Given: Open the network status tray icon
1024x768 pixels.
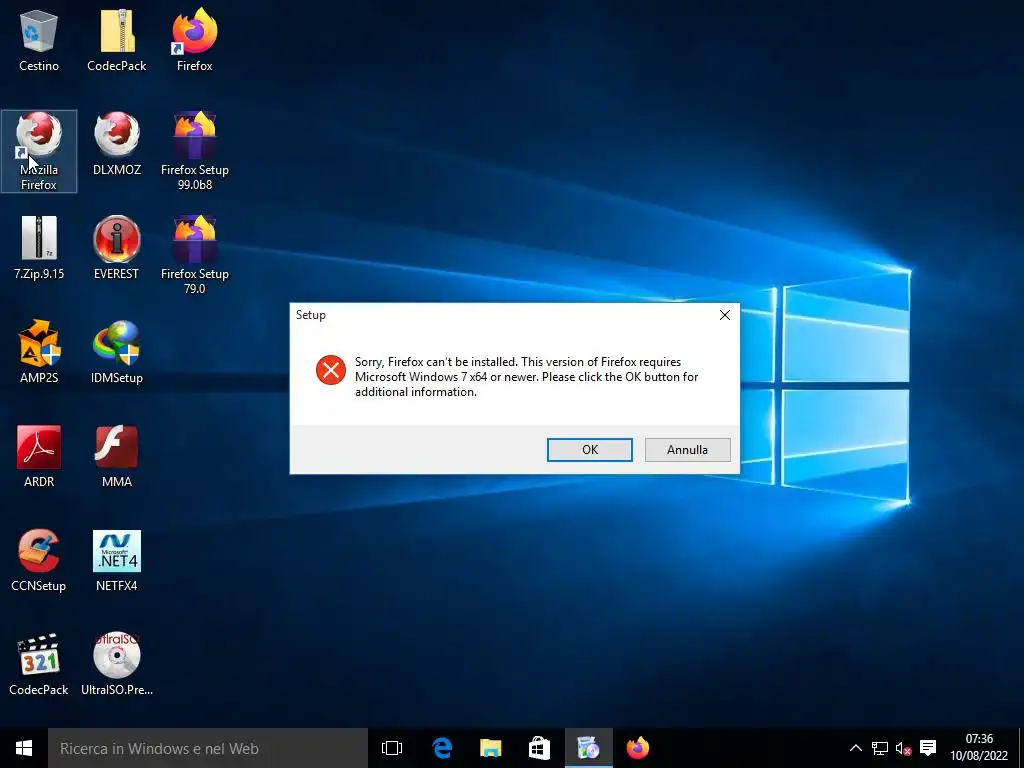Looking at the screenshot, I should (880, 748).
